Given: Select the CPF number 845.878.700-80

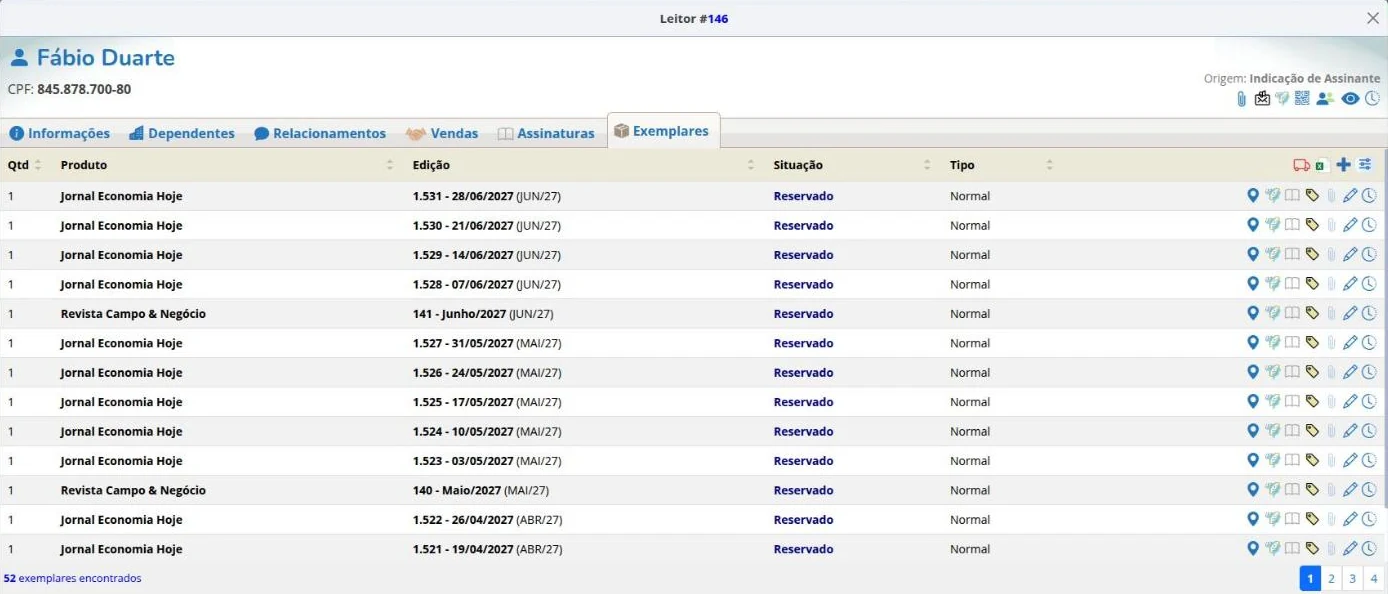Looking at the screenshot, I should coord(84,90).
